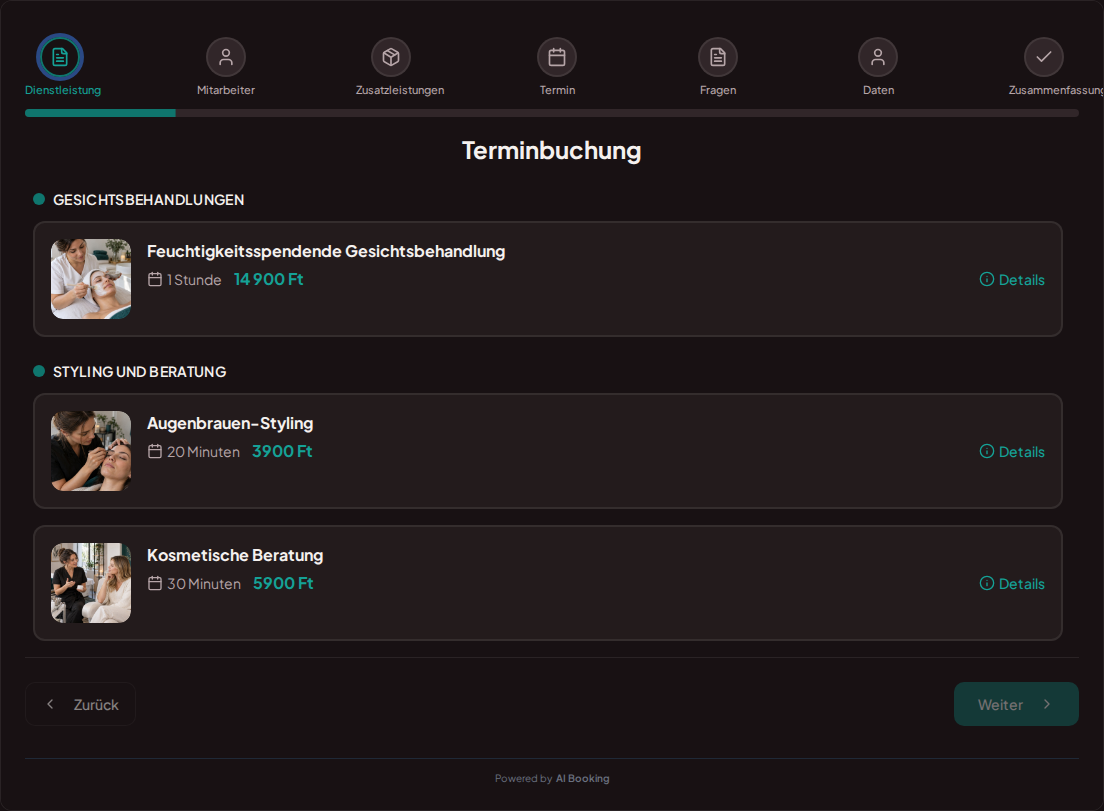This screenshot has width=1104, height=811.
Task: Click the Dienstleistung step label
Action: 63,90
